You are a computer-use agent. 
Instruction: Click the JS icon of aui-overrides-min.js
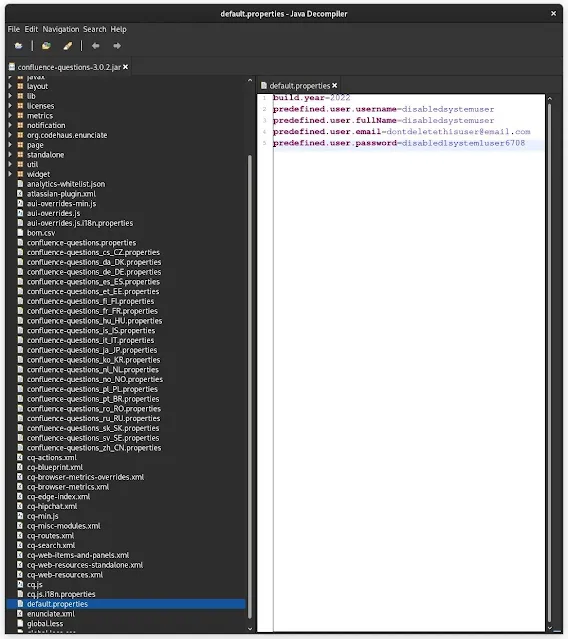click(20, 203)
